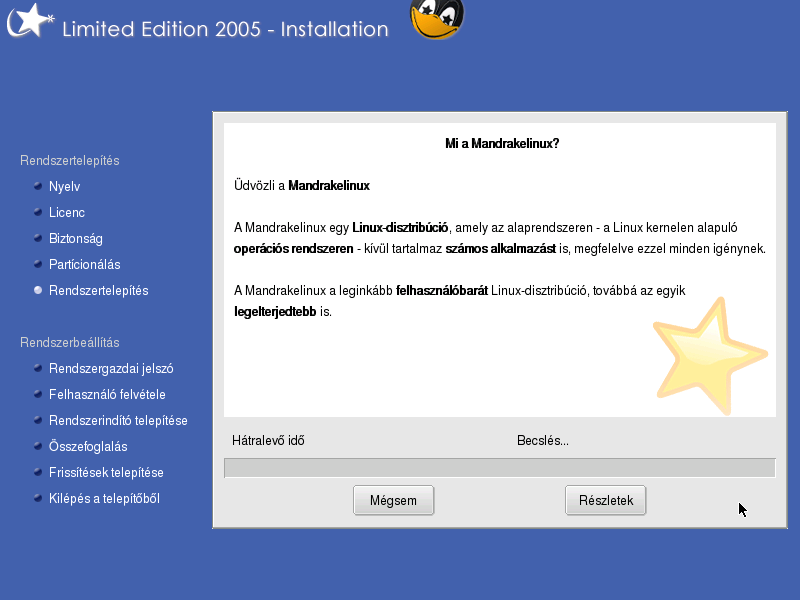Click the 'Hátralevő idő' label

[268, 440]
